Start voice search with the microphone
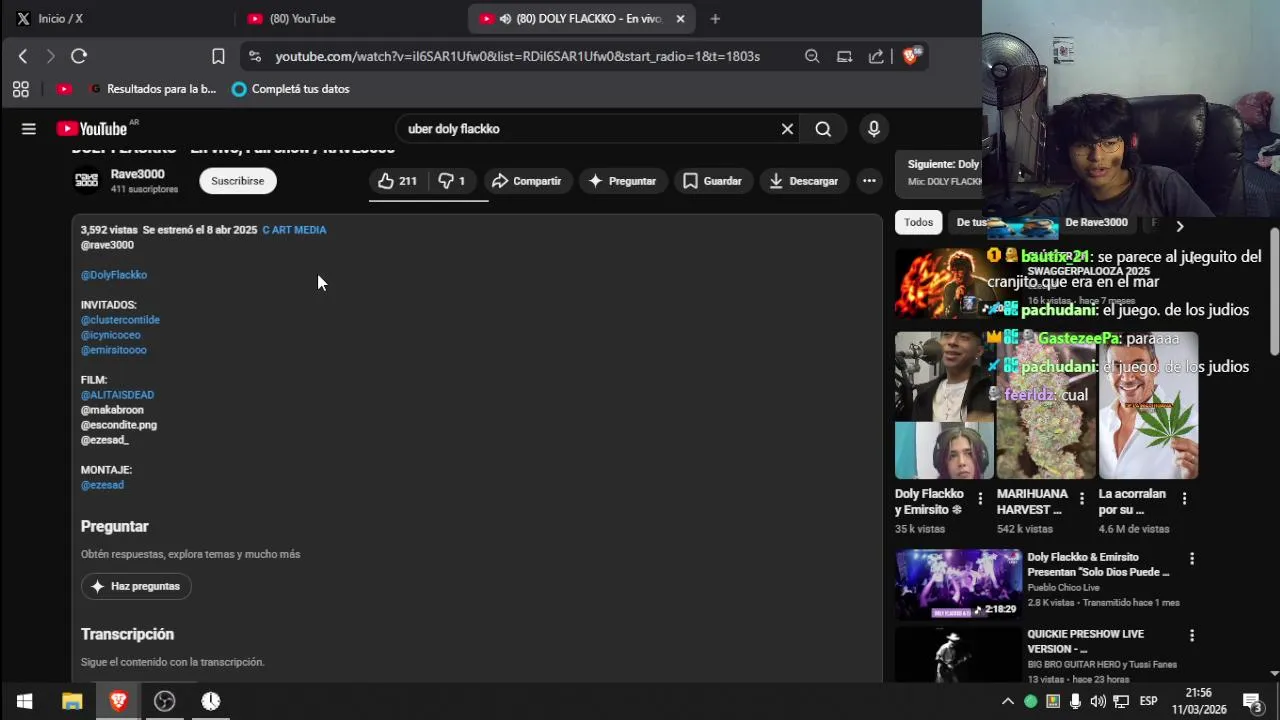The height and width of the screenshot is (720, 1280). point(874,129)
